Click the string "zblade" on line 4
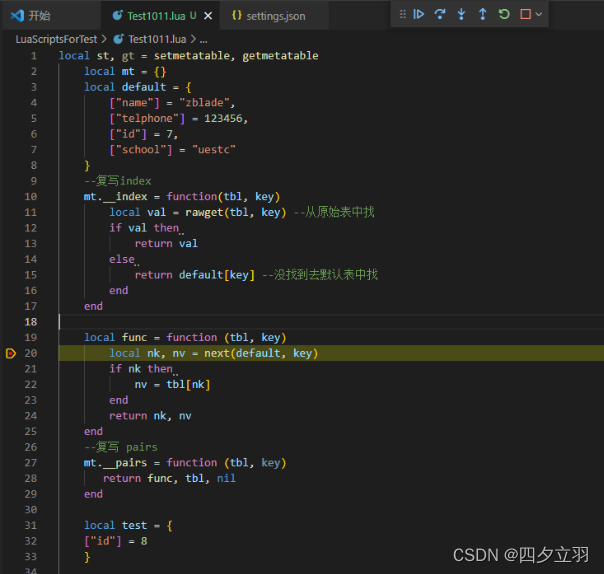 click(x=205, y=103)
